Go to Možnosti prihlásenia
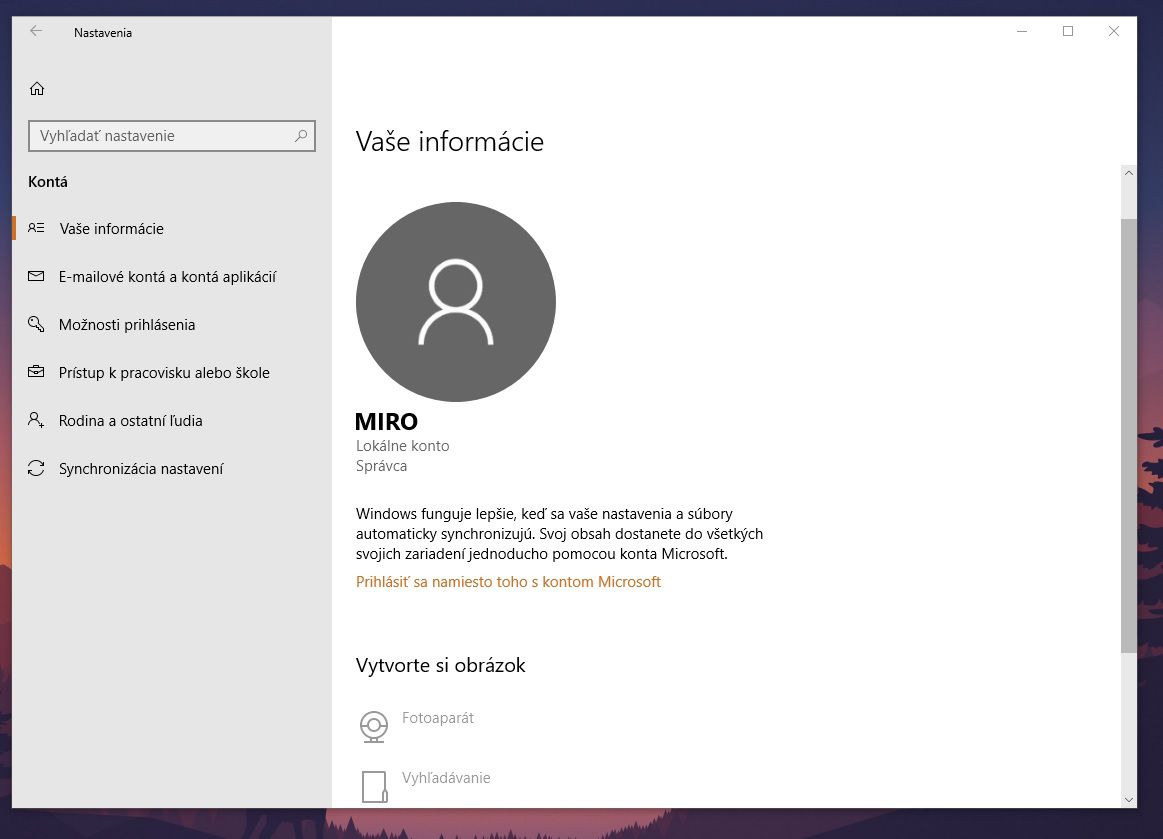Image resolution: width=1163 pixels, height=839 pixels. tap(172, 325)
